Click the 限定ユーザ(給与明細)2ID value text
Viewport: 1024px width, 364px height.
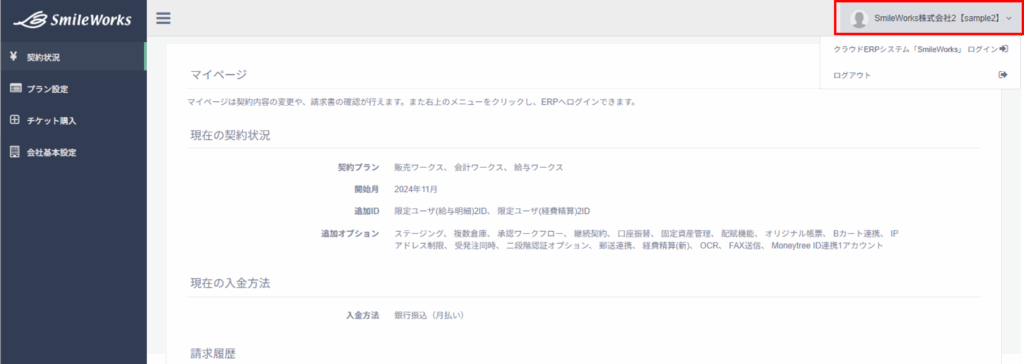tap(441, 211)
